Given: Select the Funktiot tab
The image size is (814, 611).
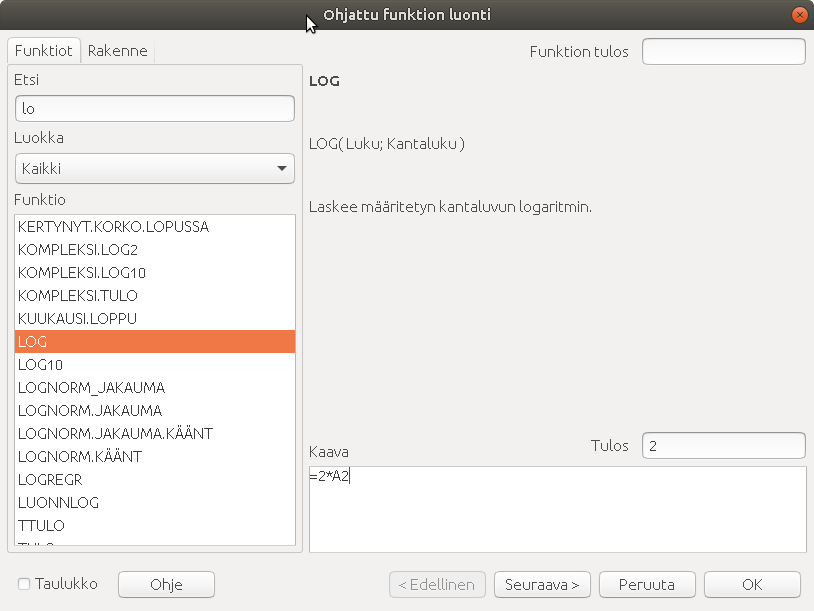Looking at the screenshot, I should point(44,50).
